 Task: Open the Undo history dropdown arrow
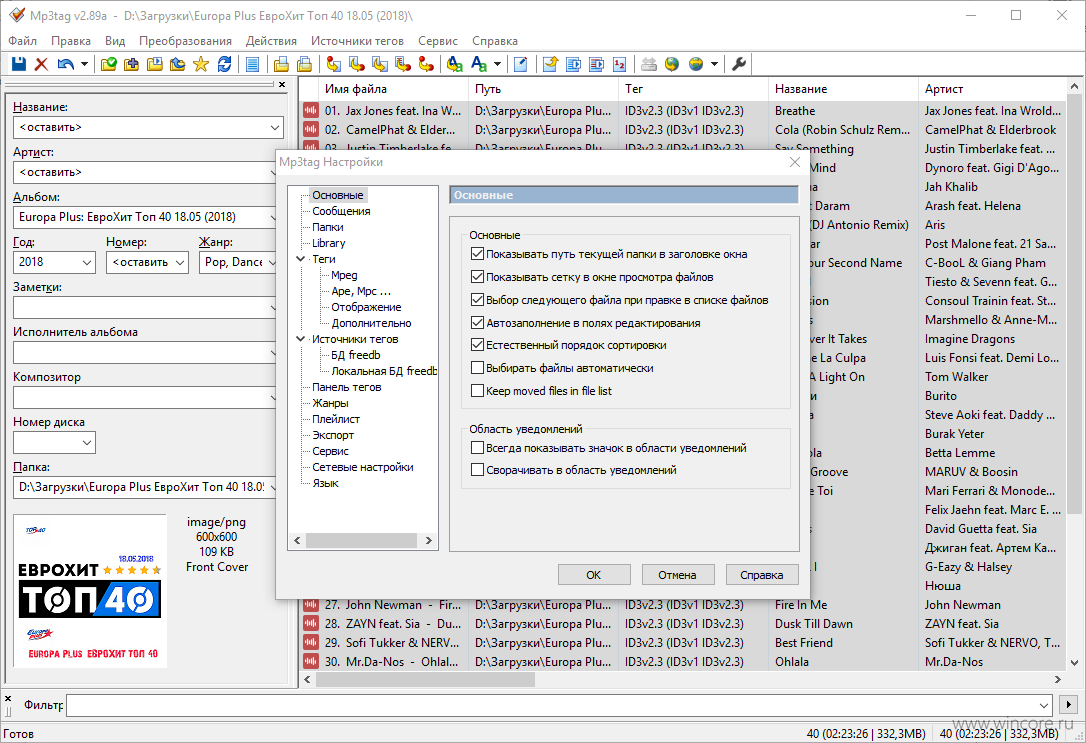click(x=84, y=64)
